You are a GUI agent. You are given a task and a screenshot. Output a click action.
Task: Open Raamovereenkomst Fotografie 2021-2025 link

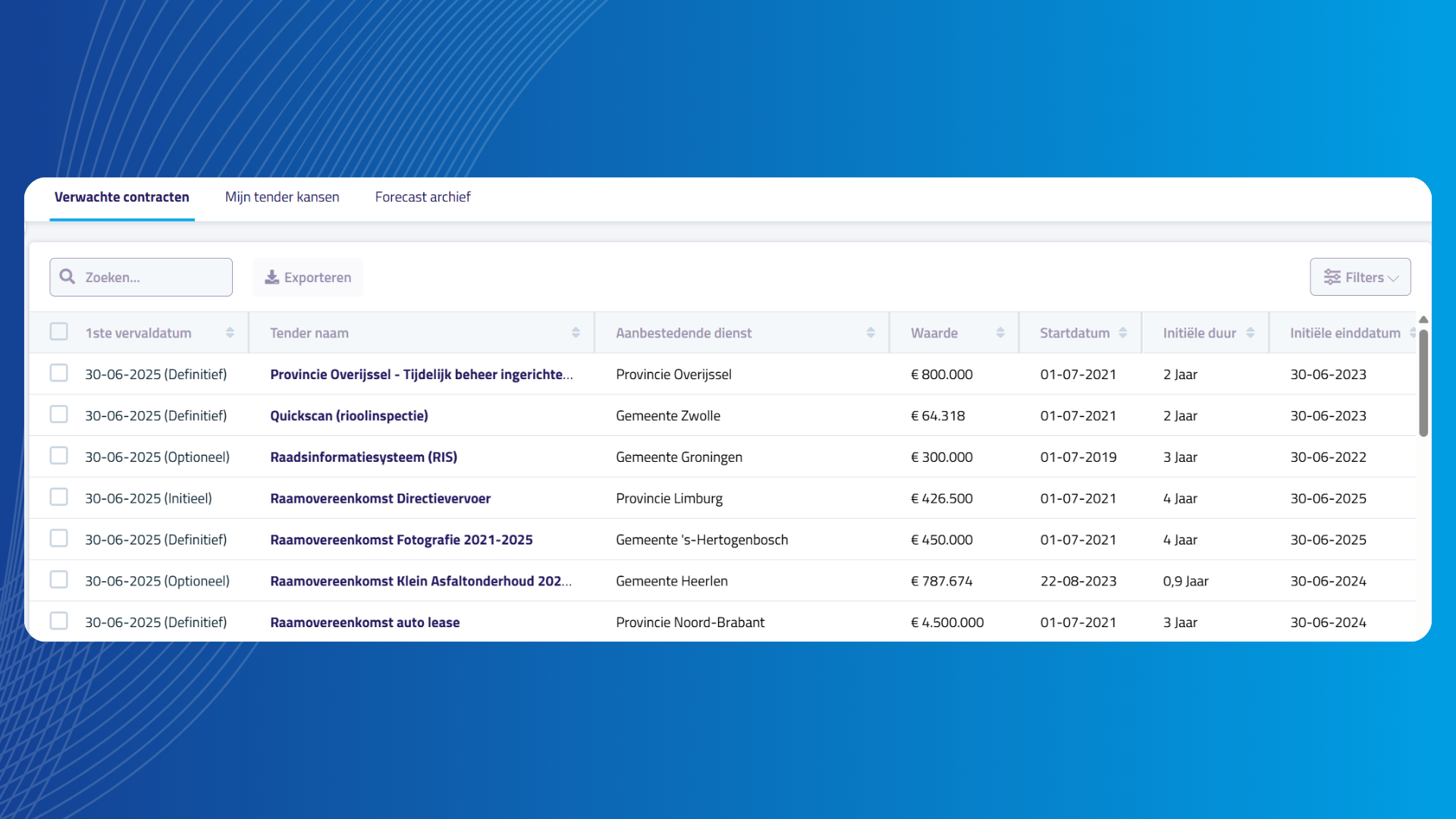pyautogui.click(x=401, y=540)
